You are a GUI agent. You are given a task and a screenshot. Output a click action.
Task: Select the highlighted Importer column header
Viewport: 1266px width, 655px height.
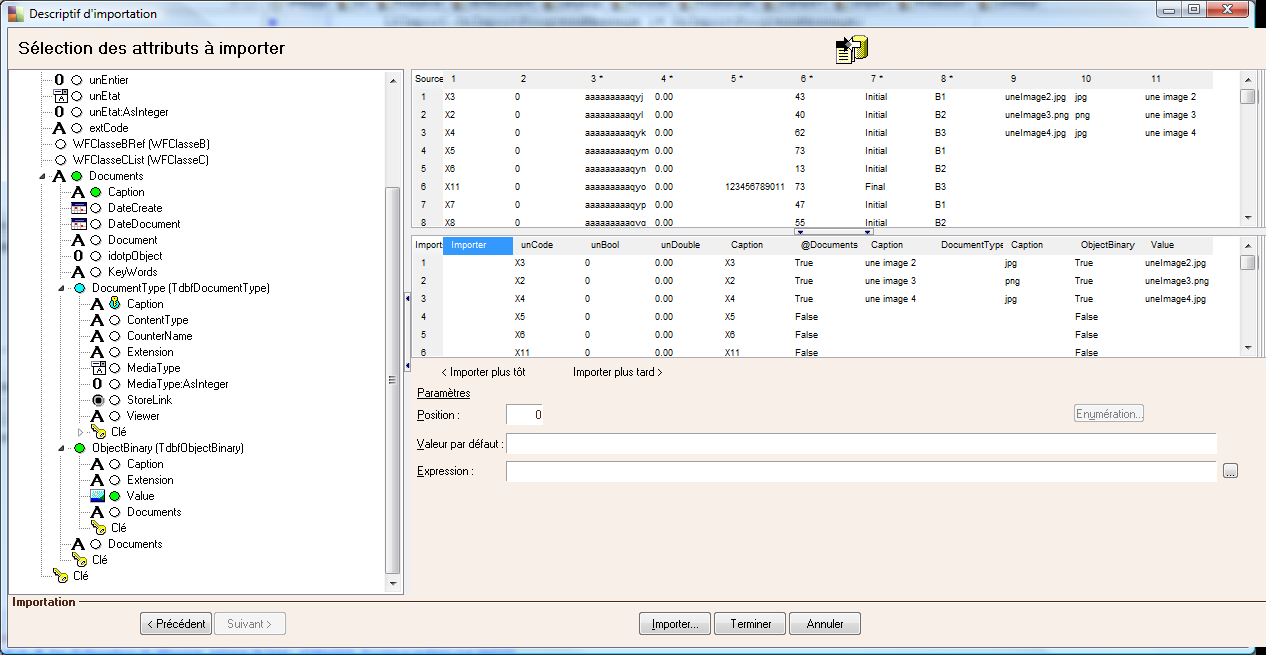[478, 245]
